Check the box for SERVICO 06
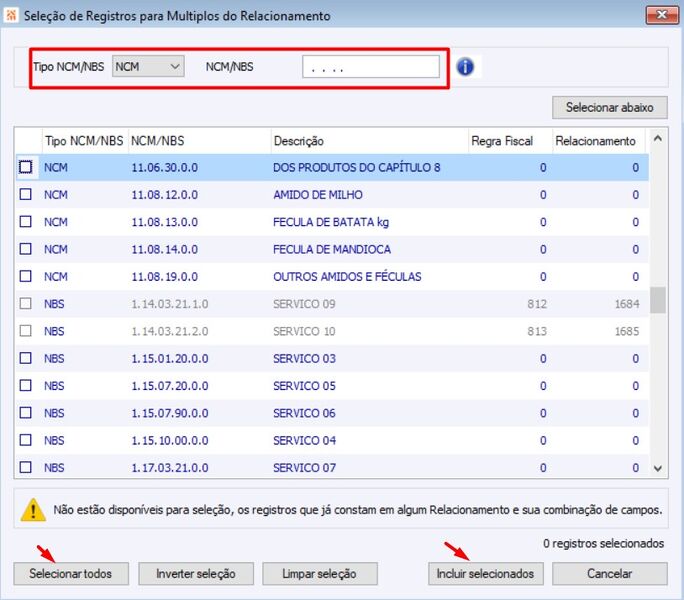The image size is (684, 600). click(x=26, y=412)
